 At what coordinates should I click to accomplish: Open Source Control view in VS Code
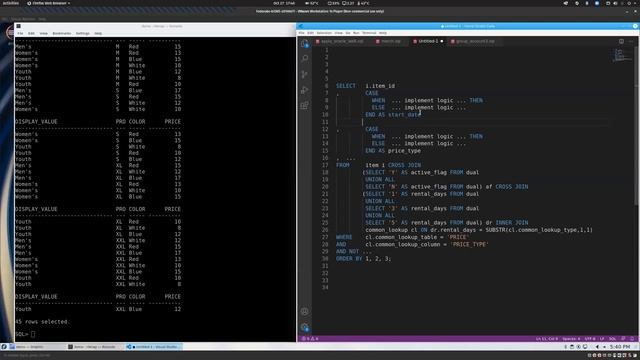[x=304, y=74]
